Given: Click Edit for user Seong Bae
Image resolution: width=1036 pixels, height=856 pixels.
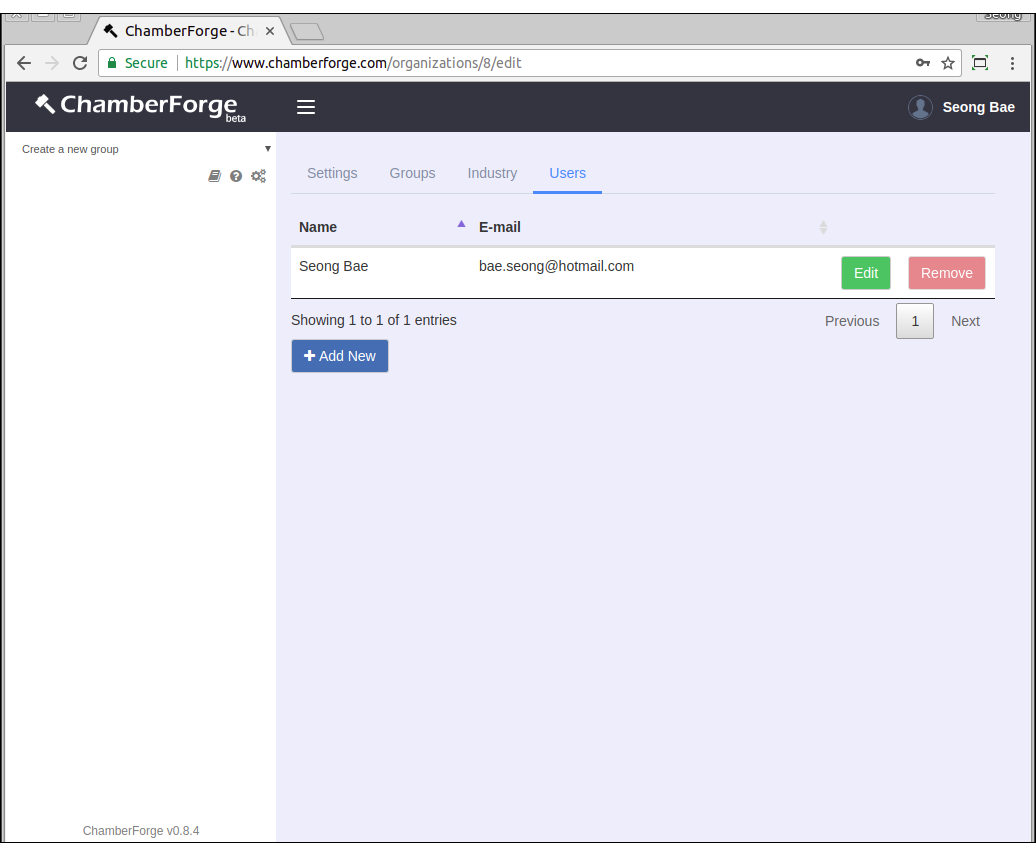Looking at the screenshot, I should coord(865,273).
